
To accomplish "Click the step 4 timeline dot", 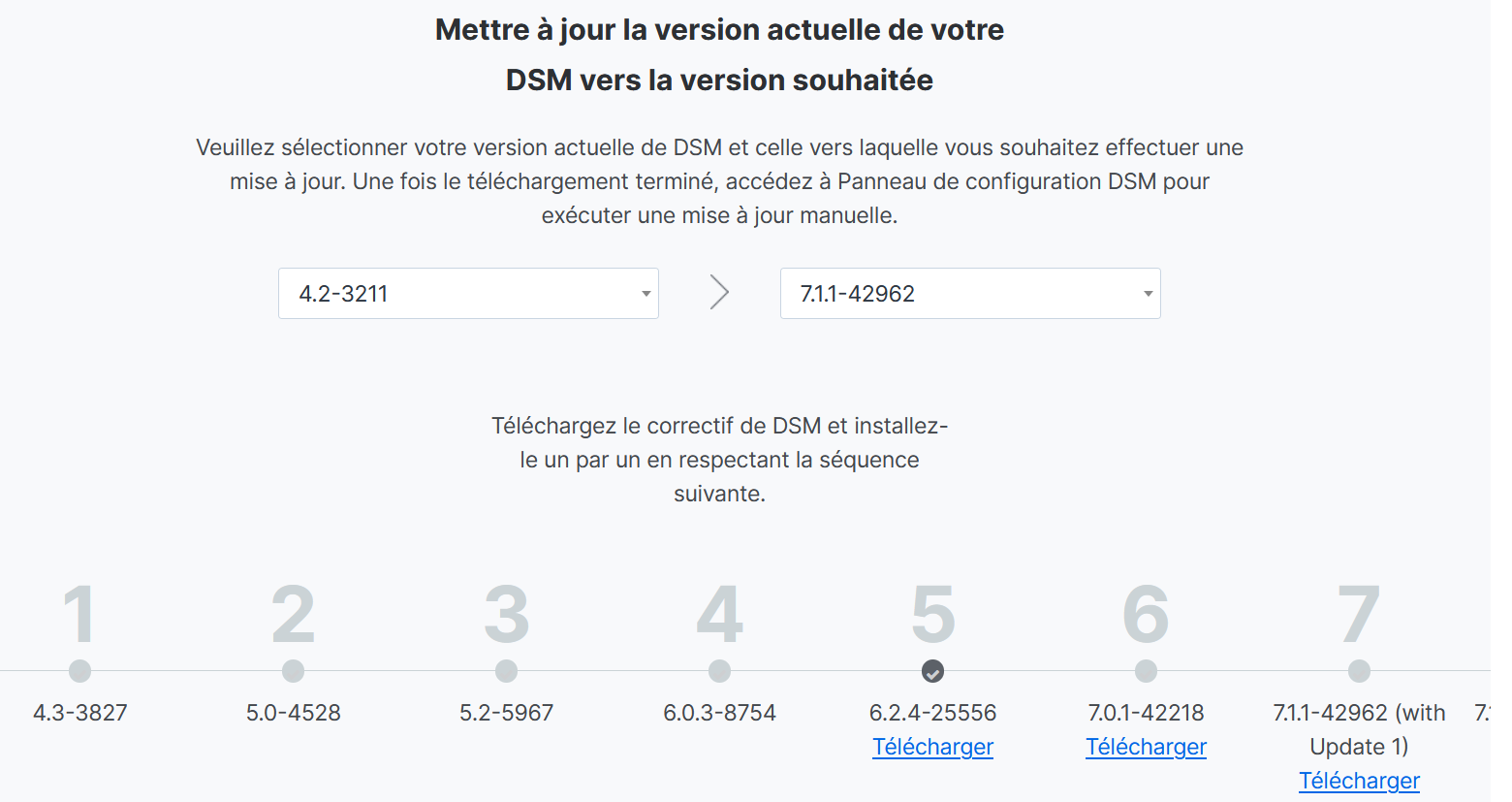I will 719,671.
